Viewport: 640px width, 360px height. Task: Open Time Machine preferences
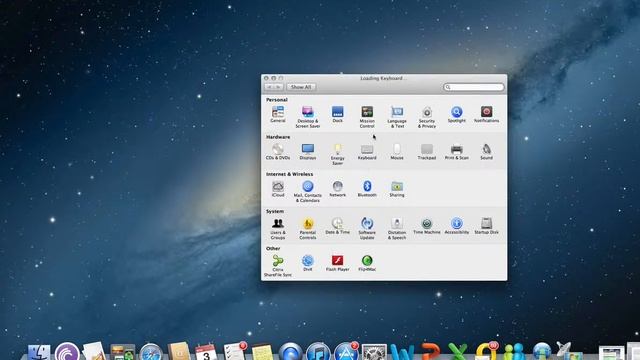pyautogui.click(x=427, y=226)
